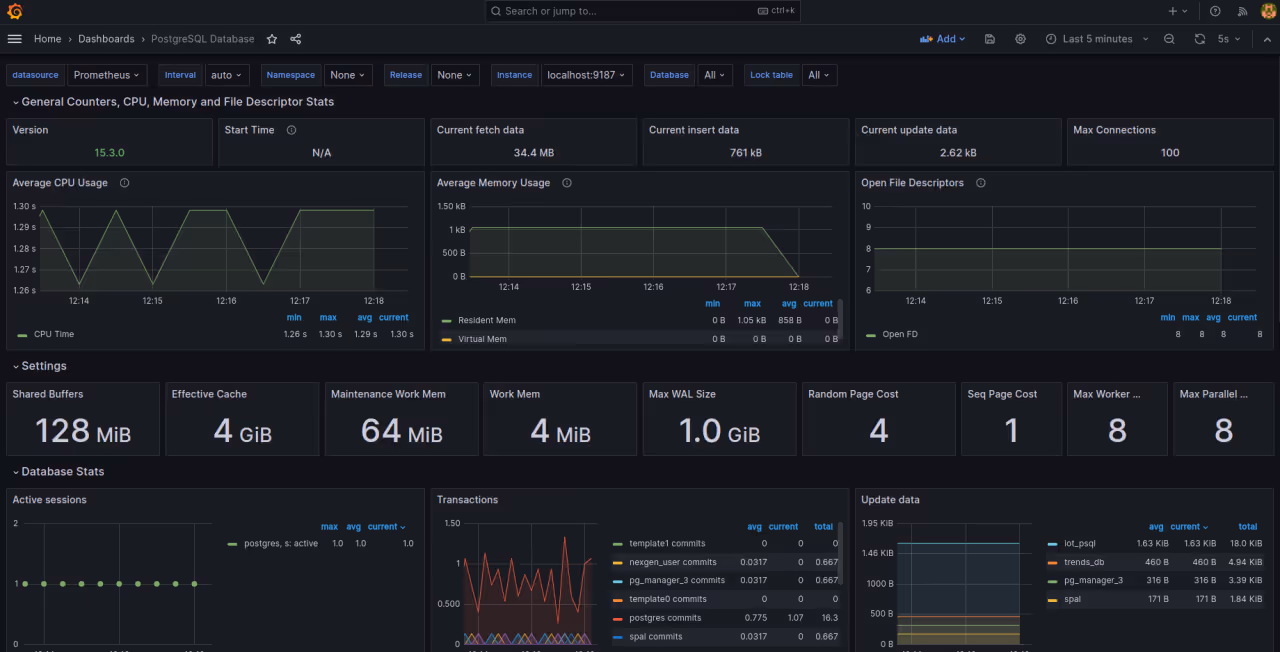Toggle Open FD series in legend
Screen dimensions: 1280x652
coord(900,334)
